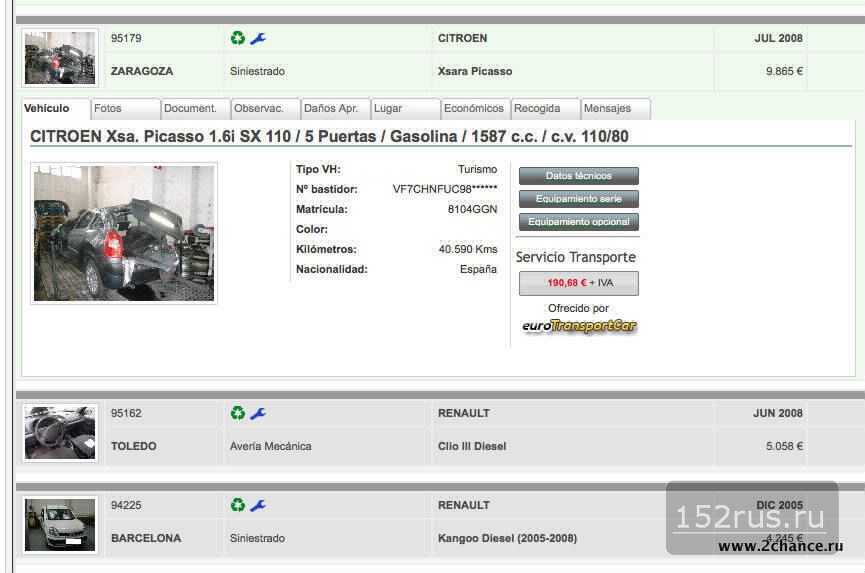Screen dimensions: 865x573
Task: Switch to the Daños Apr. tab
Action: coord(335,109)
